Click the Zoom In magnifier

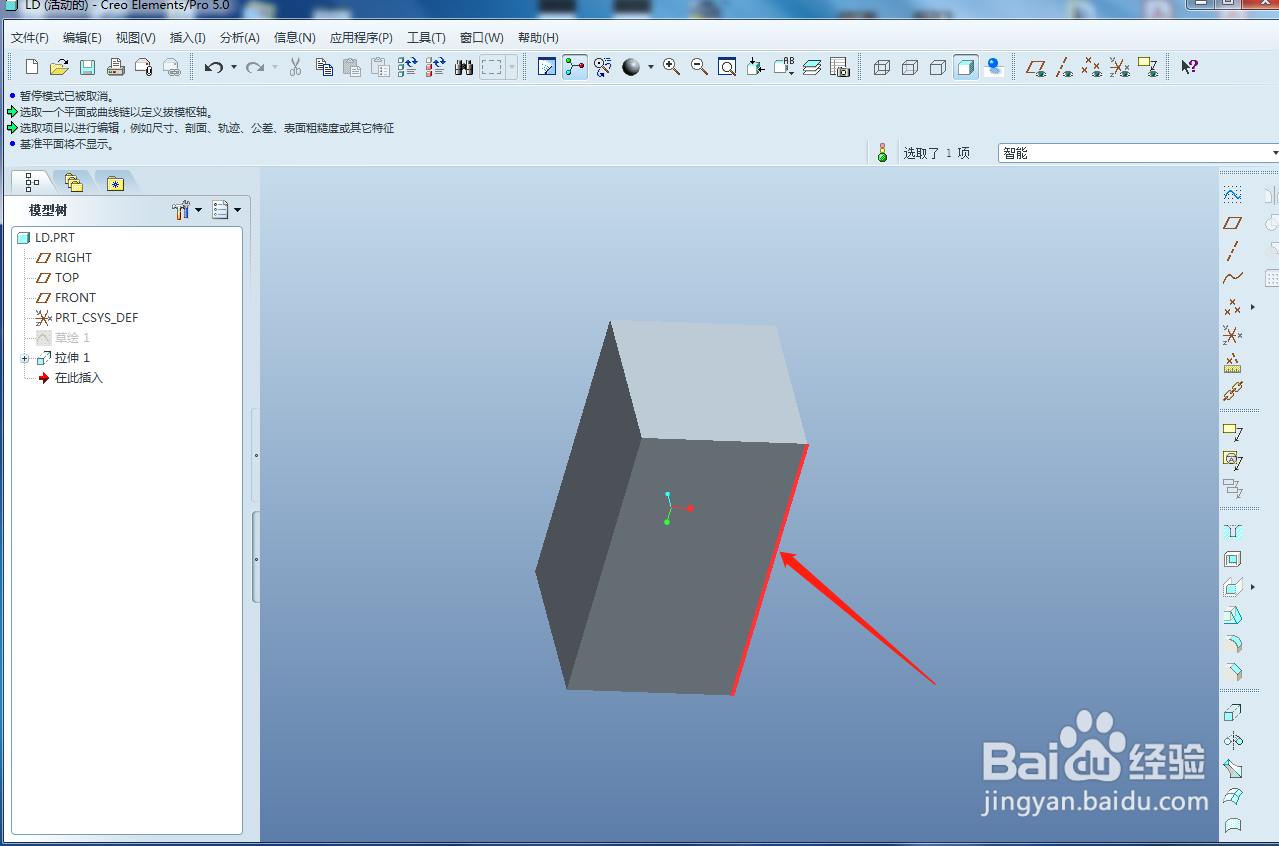(672, 67)
